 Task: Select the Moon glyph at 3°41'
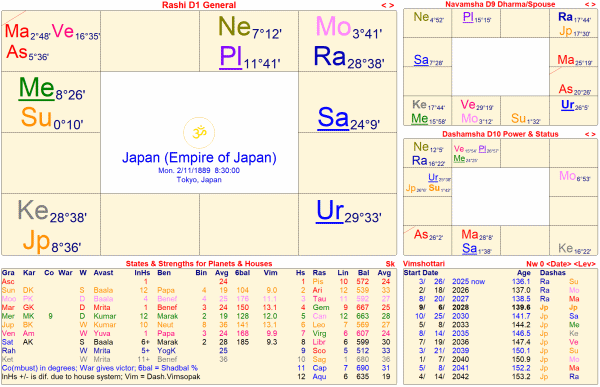coord(333,27)
